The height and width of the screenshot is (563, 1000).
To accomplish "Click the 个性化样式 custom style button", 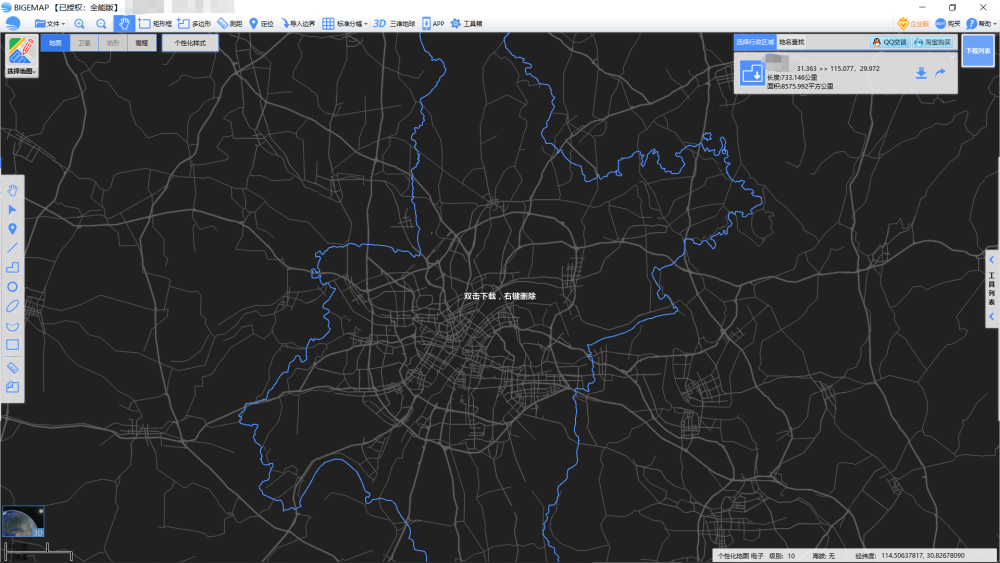I will (190, 43).
